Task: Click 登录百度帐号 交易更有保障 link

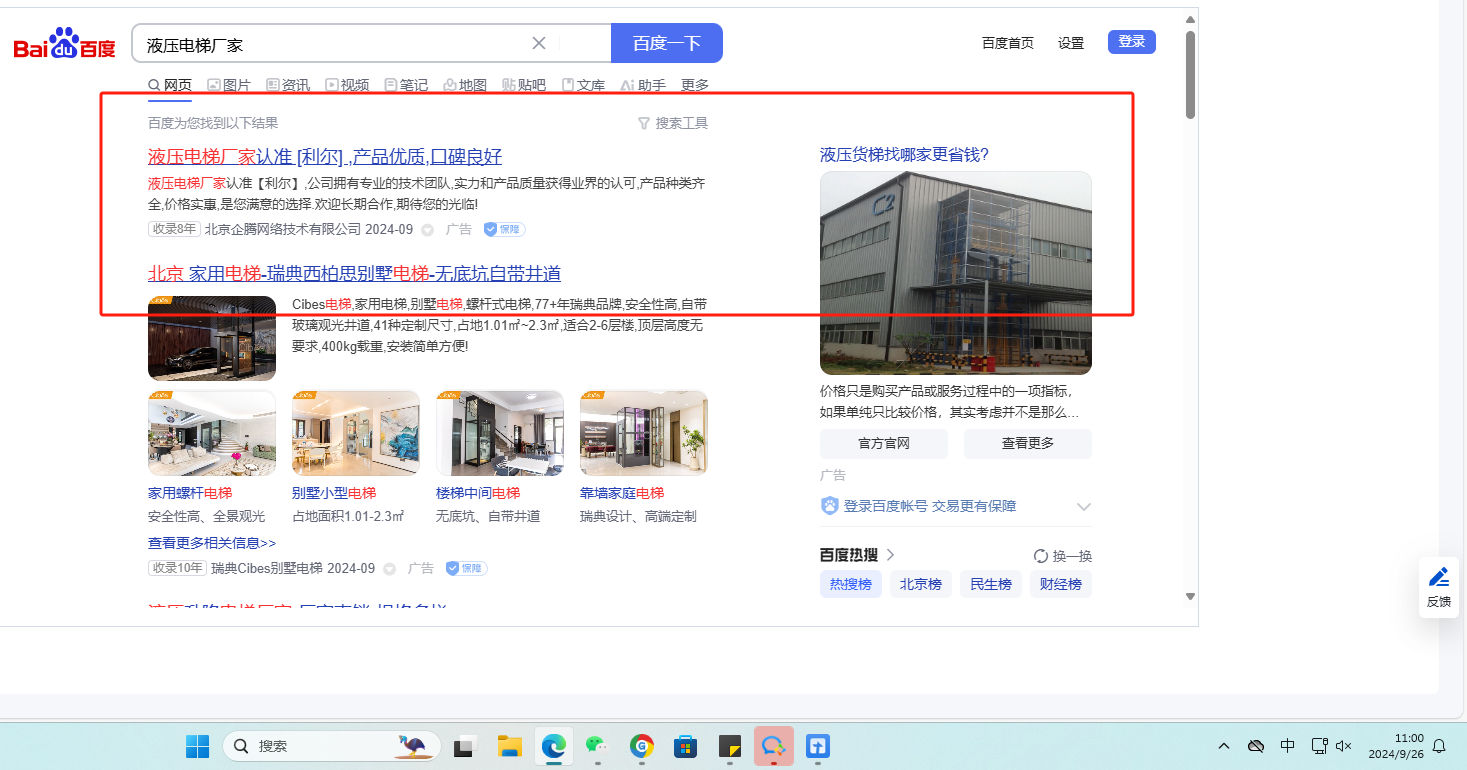Action: click(x=930, y=506)
